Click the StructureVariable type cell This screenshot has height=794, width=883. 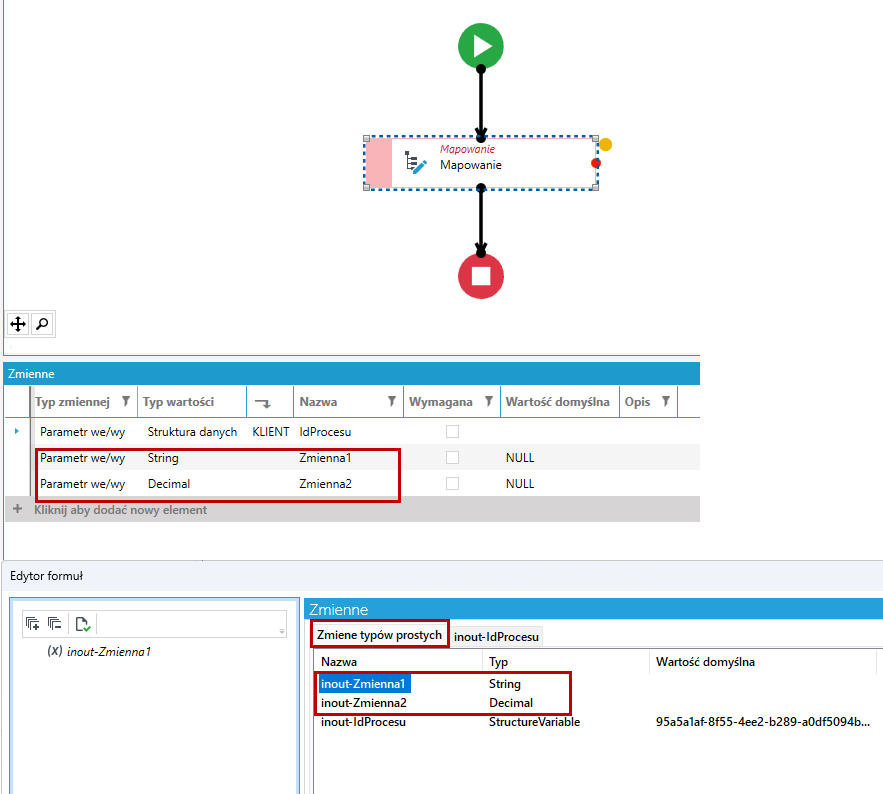pyautogui.click(x=534, y=722)
